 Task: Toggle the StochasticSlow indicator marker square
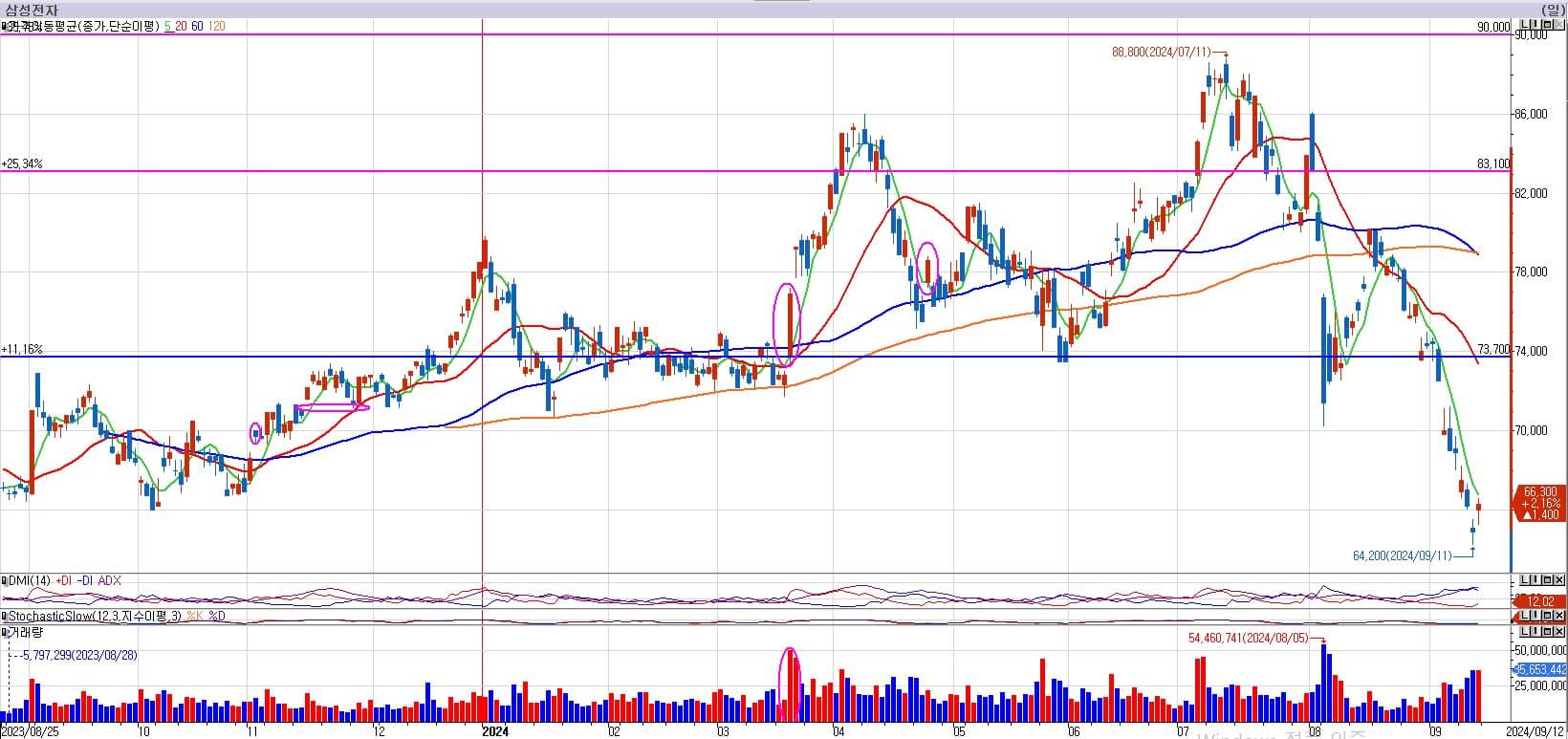point(4,616)
